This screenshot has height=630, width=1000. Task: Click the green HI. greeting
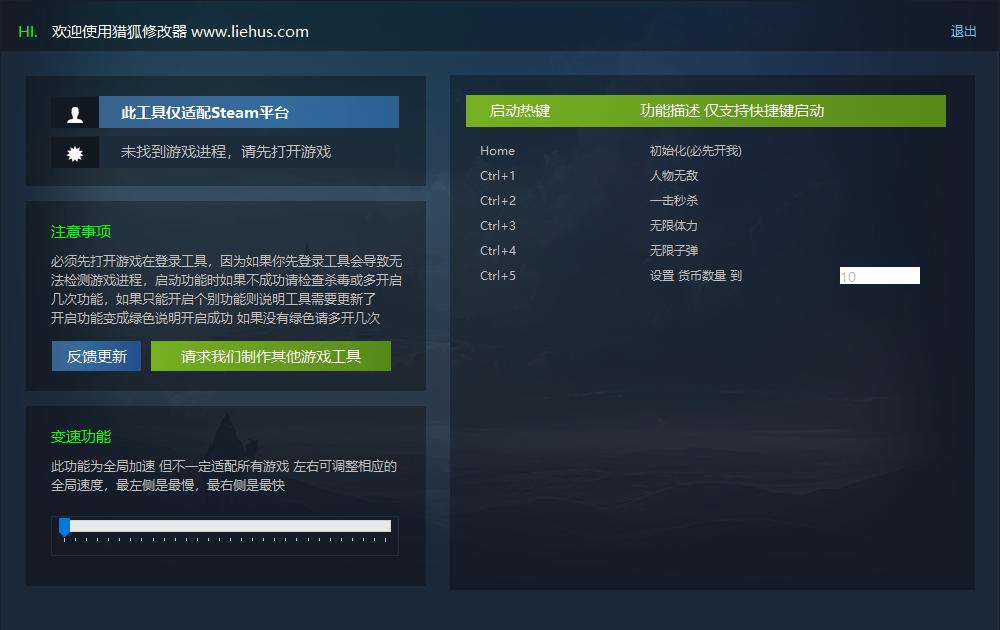click(x=28, y=32)
